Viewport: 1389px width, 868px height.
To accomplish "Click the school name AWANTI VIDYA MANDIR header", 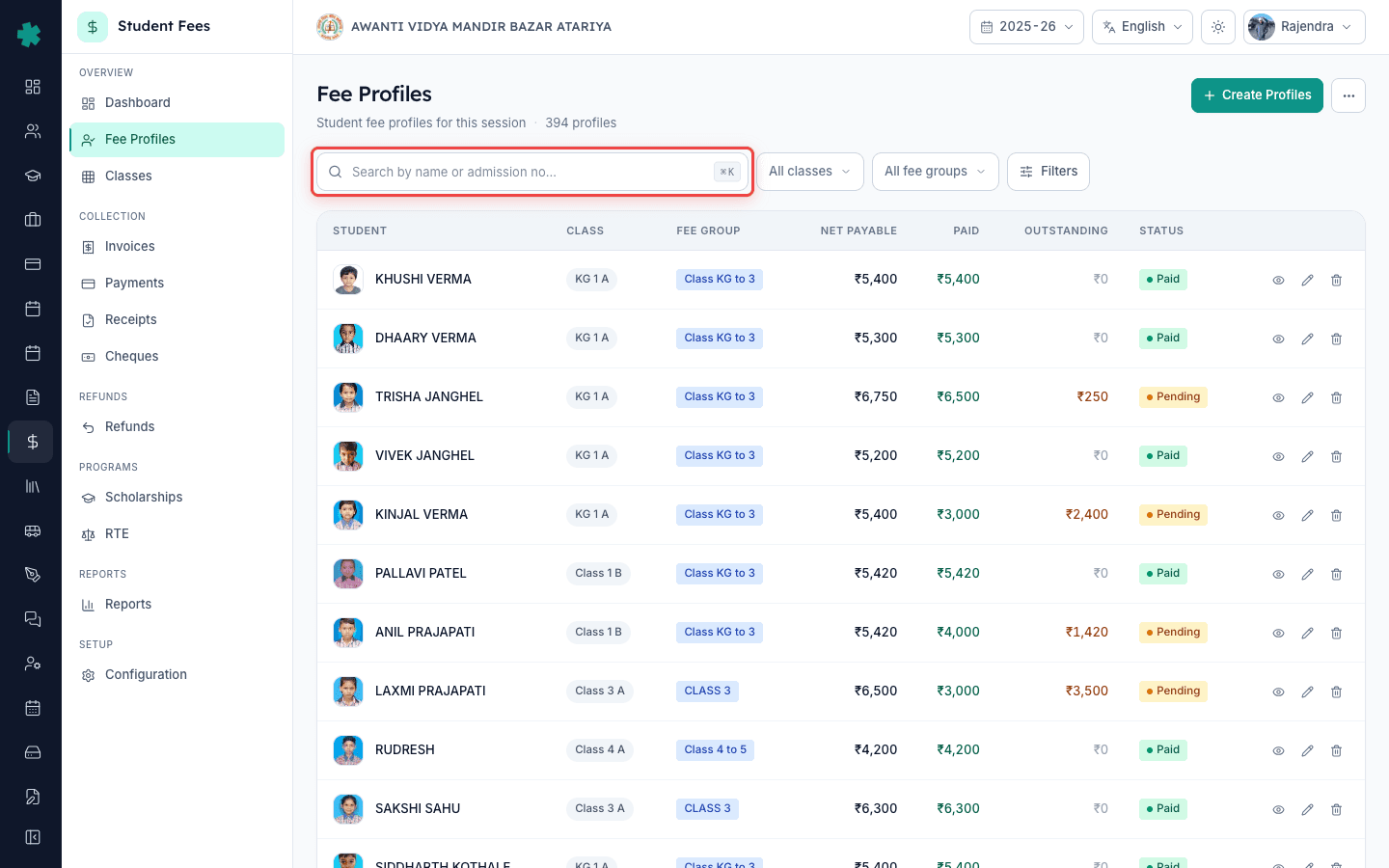I will [x=481, y=27].
